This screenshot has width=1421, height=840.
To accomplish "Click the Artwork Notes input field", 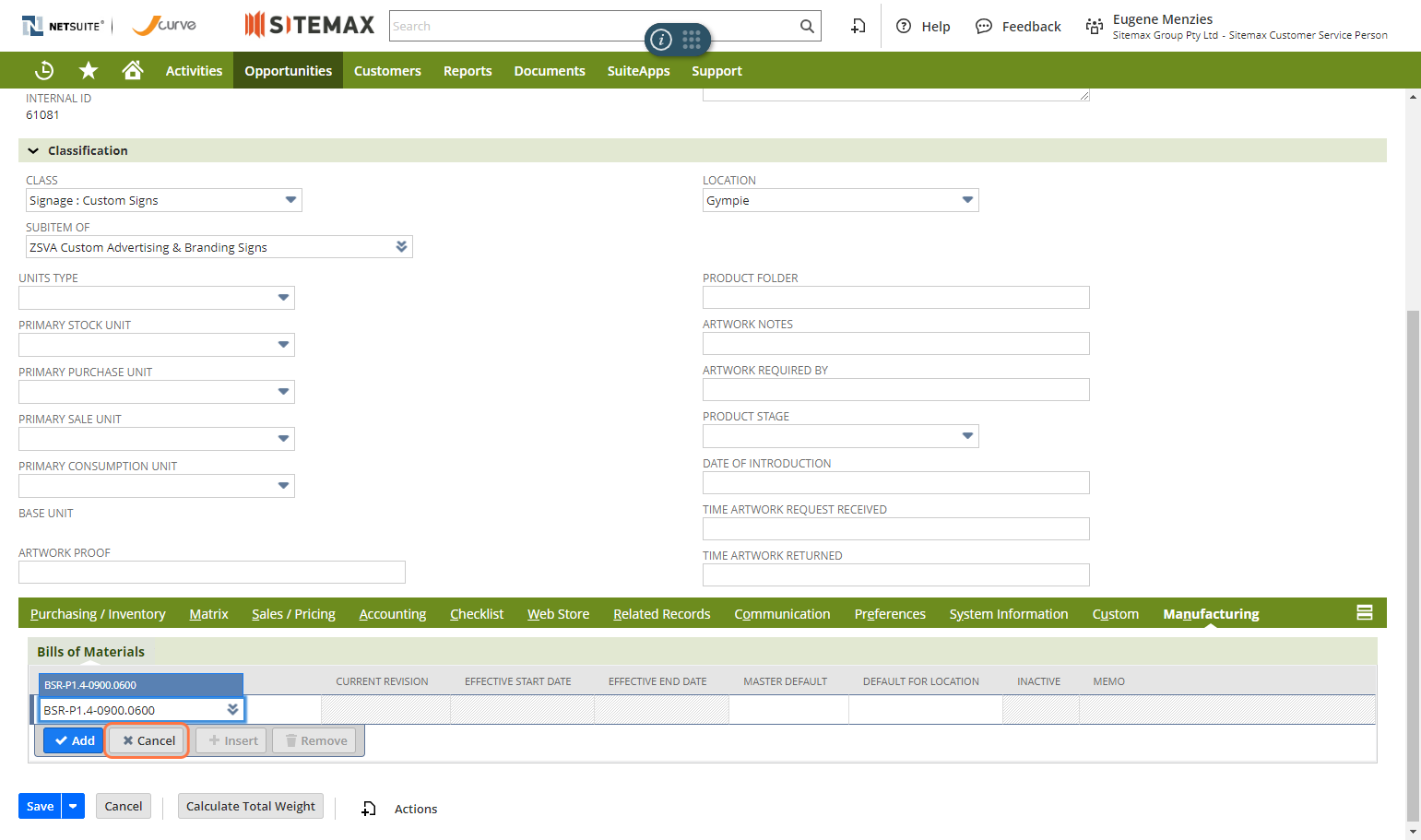I will (x=896, y=343).
